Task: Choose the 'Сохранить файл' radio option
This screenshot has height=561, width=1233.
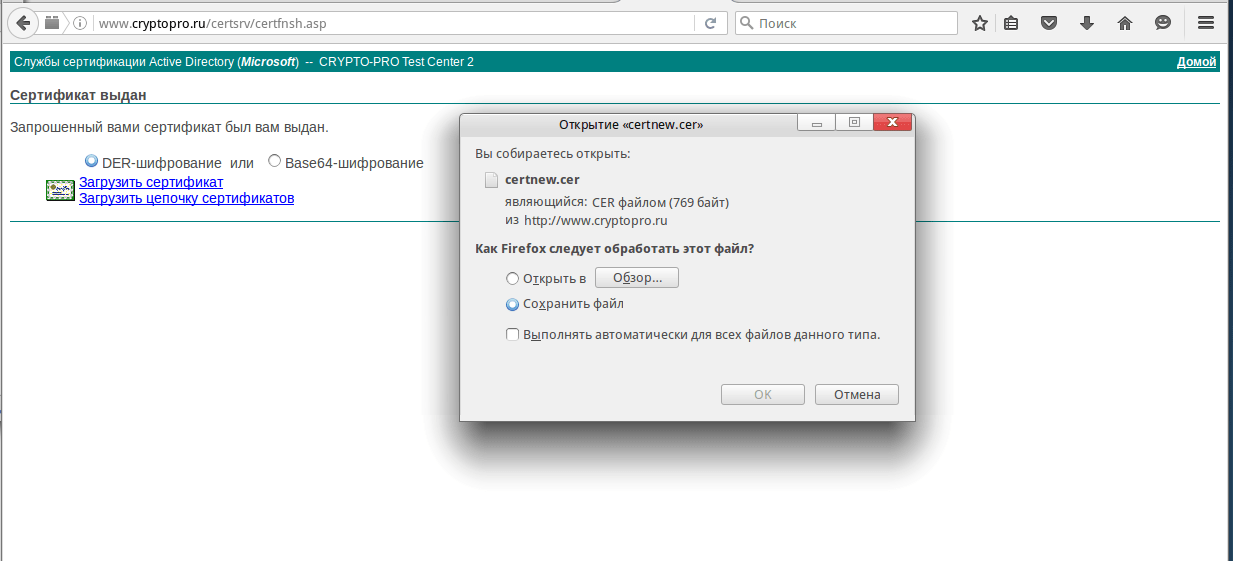Action: (x=513, y=304)
